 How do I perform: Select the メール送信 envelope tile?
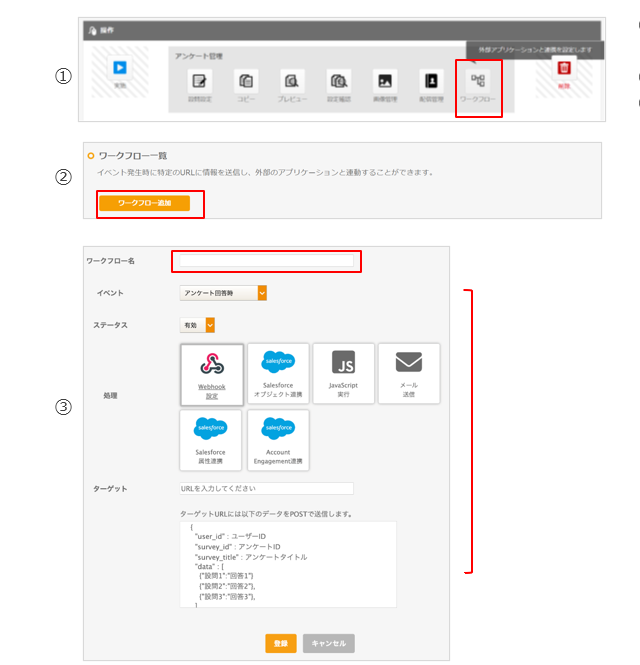(x=409, y=374)
